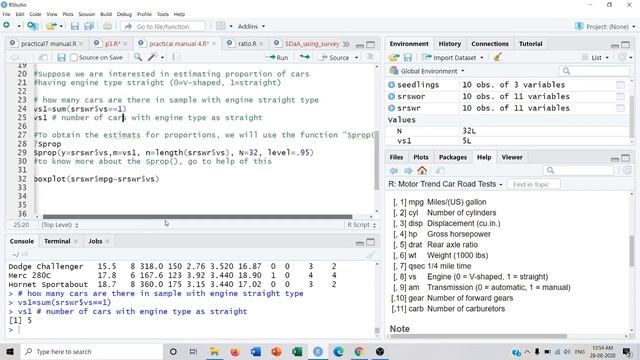Click the show-in-new-window icon in editor toolbar

(43, 58)
